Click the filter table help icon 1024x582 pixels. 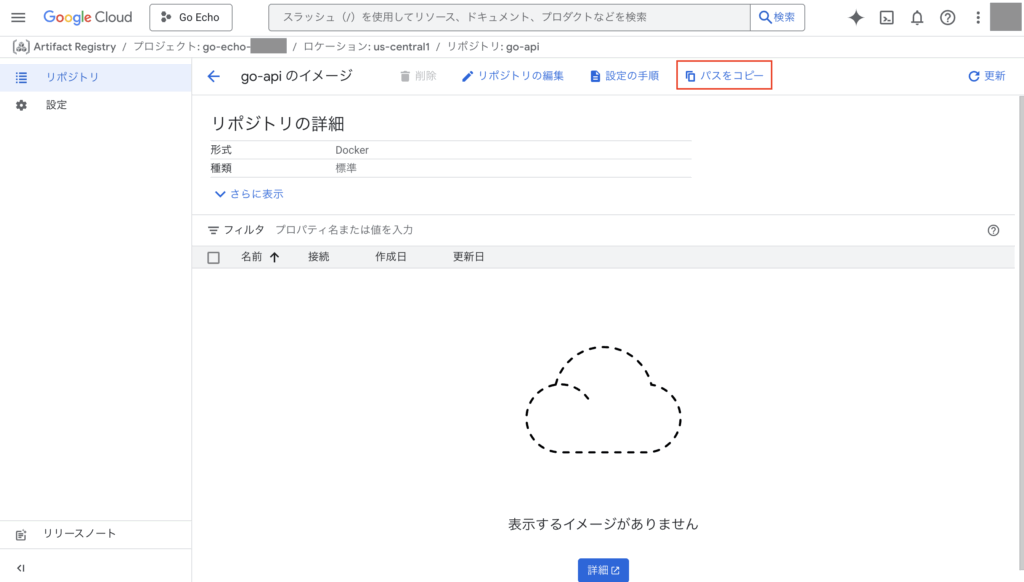[x=993, y=230]
